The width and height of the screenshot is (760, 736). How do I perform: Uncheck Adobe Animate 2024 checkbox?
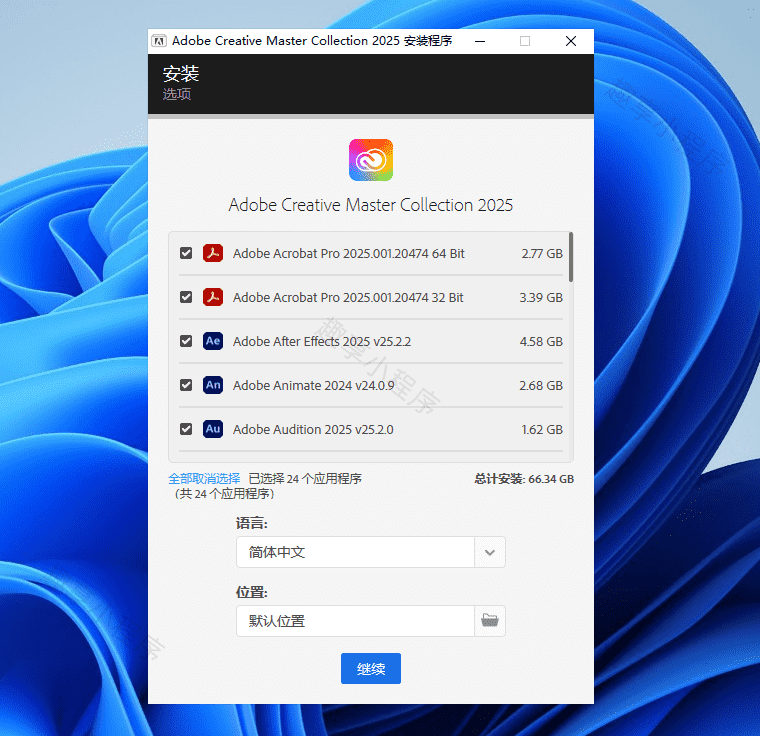click(186, 385)
